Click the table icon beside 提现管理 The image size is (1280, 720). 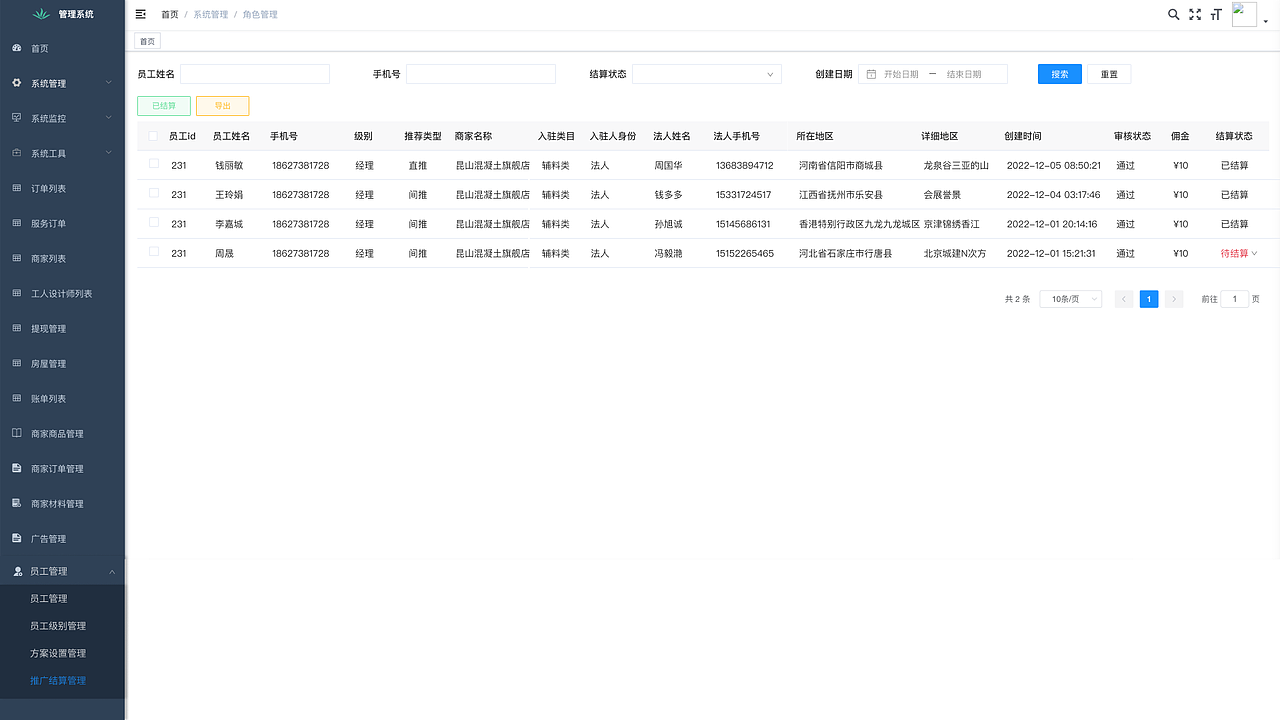coord(16,328)
